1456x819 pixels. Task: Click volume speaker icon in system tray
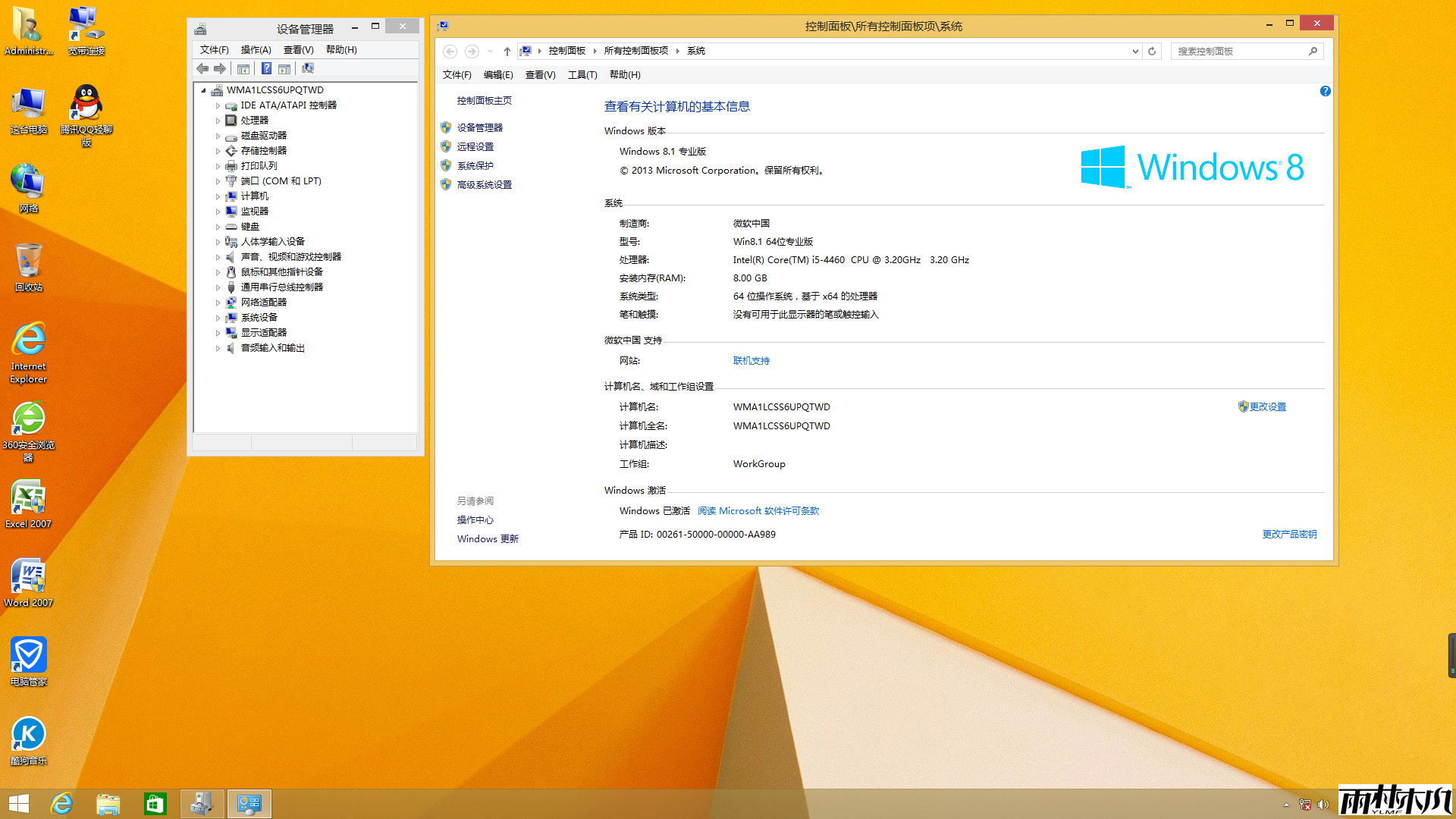click(1323, 805)
